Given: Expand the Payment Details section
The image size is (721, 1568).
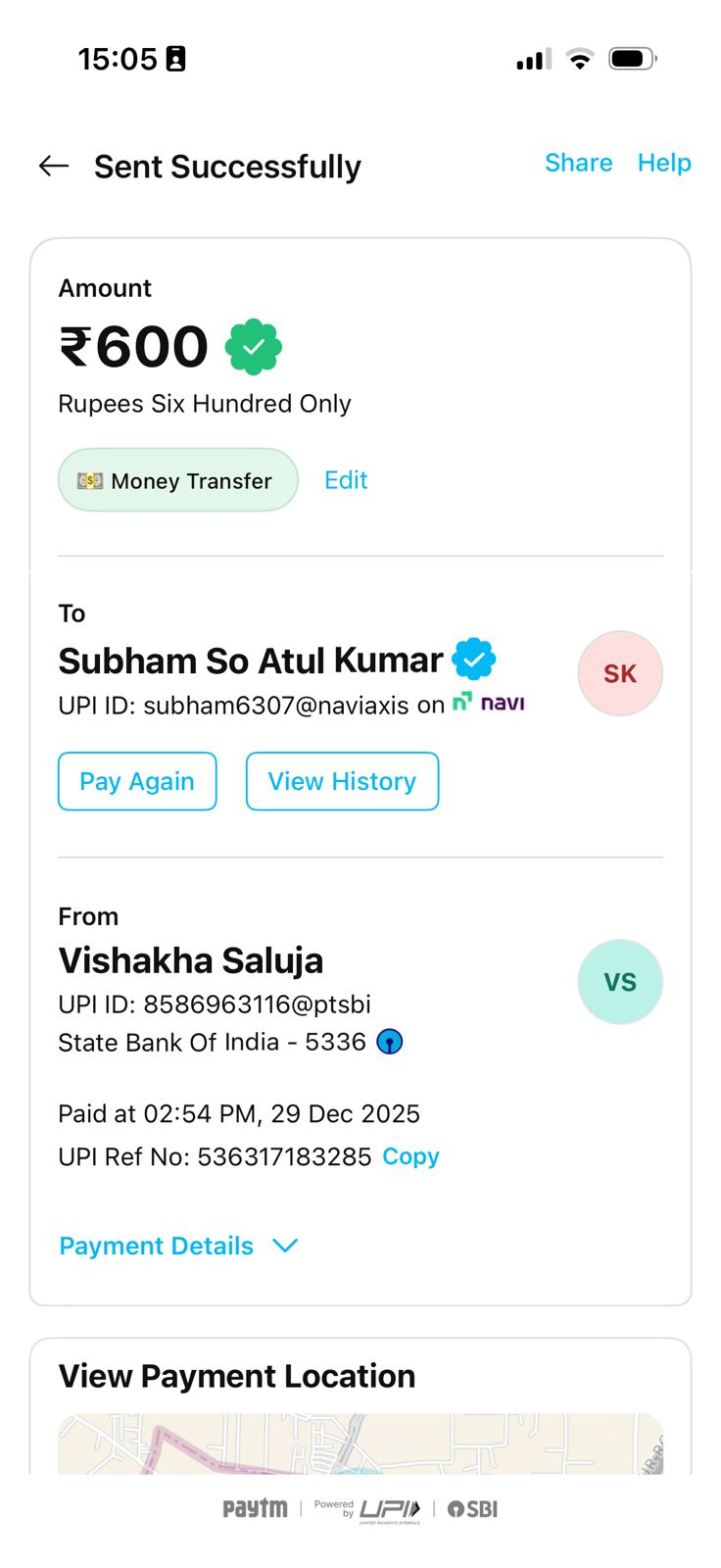Looking at the screenshot, I should pos(157,1246).
